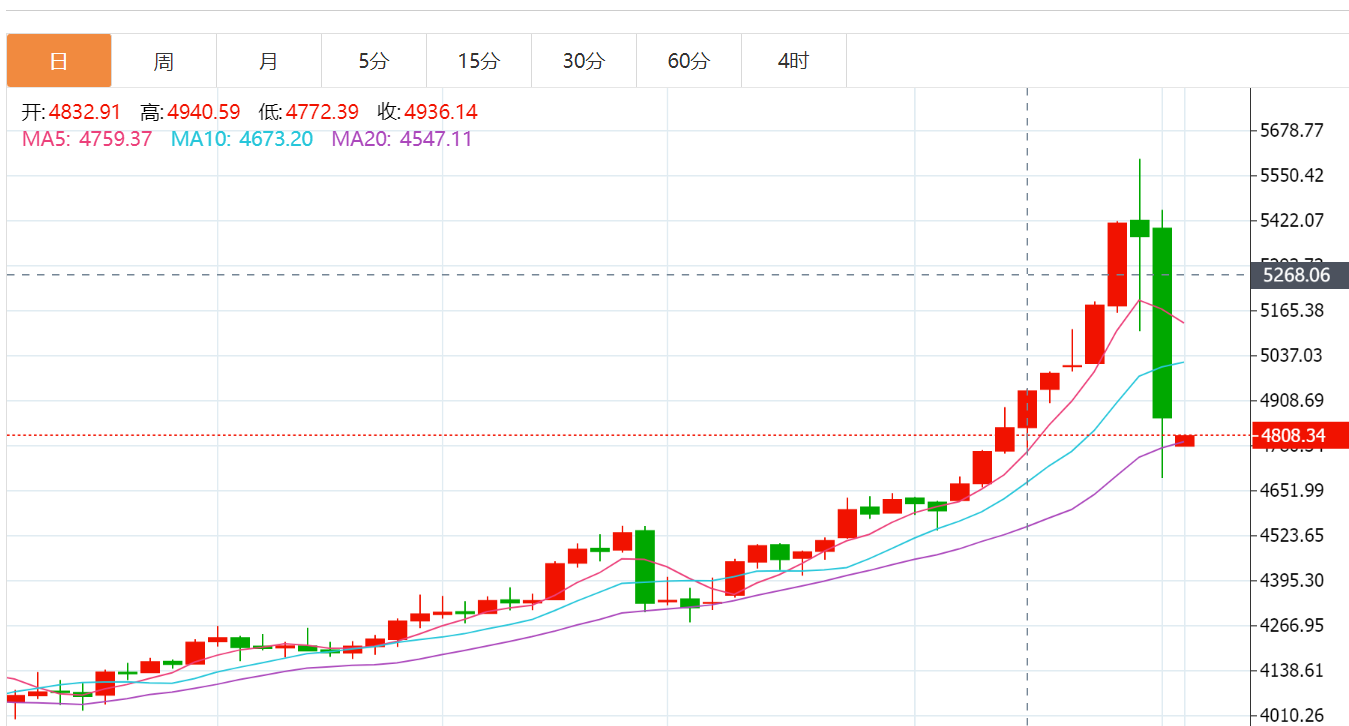Click the 5678.77 price axis label

pos(1292,131)
